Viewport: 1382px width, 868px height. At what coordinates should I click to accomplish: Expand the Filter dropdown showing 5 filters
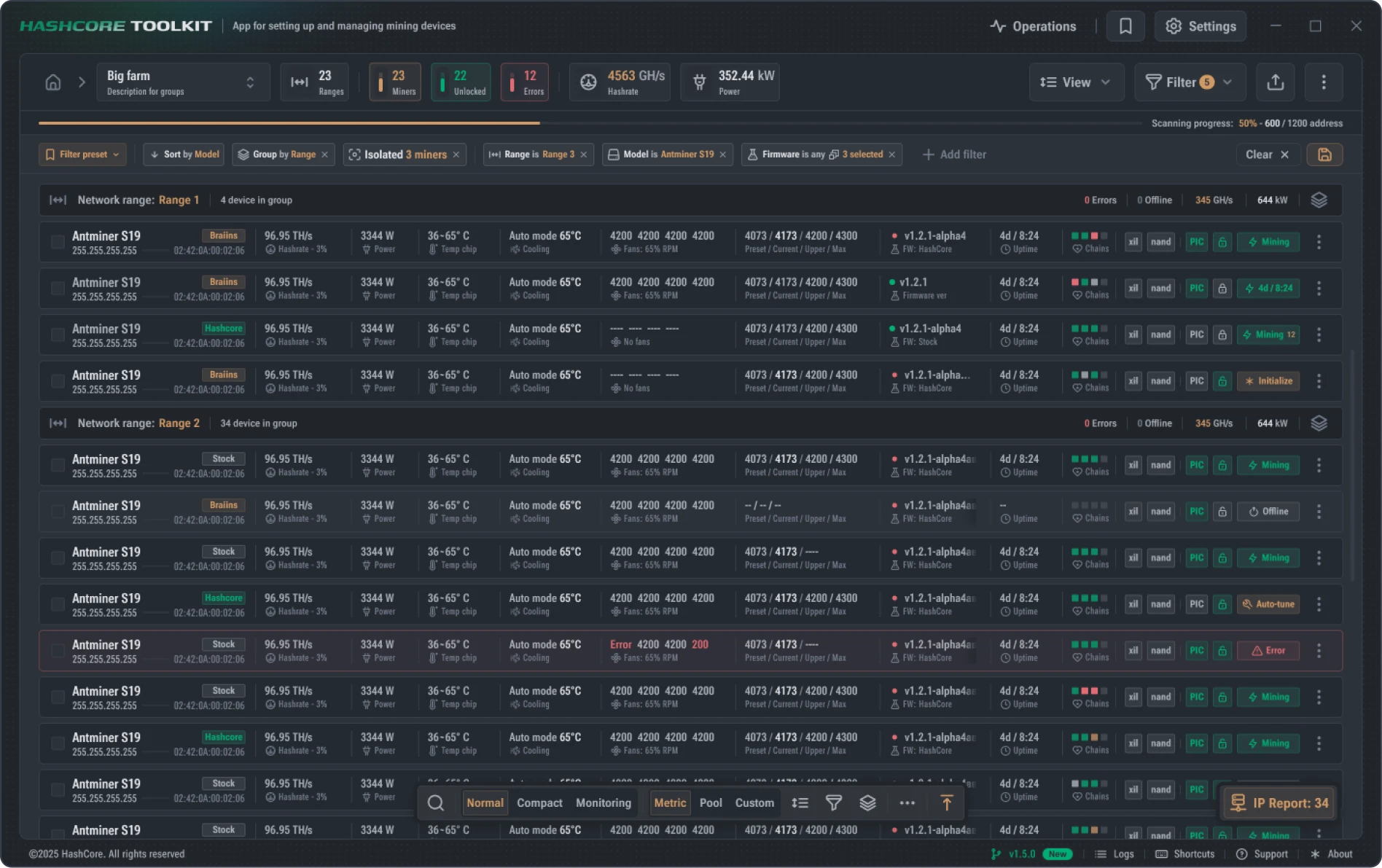pyautogui.click(x=1189, y=82)
